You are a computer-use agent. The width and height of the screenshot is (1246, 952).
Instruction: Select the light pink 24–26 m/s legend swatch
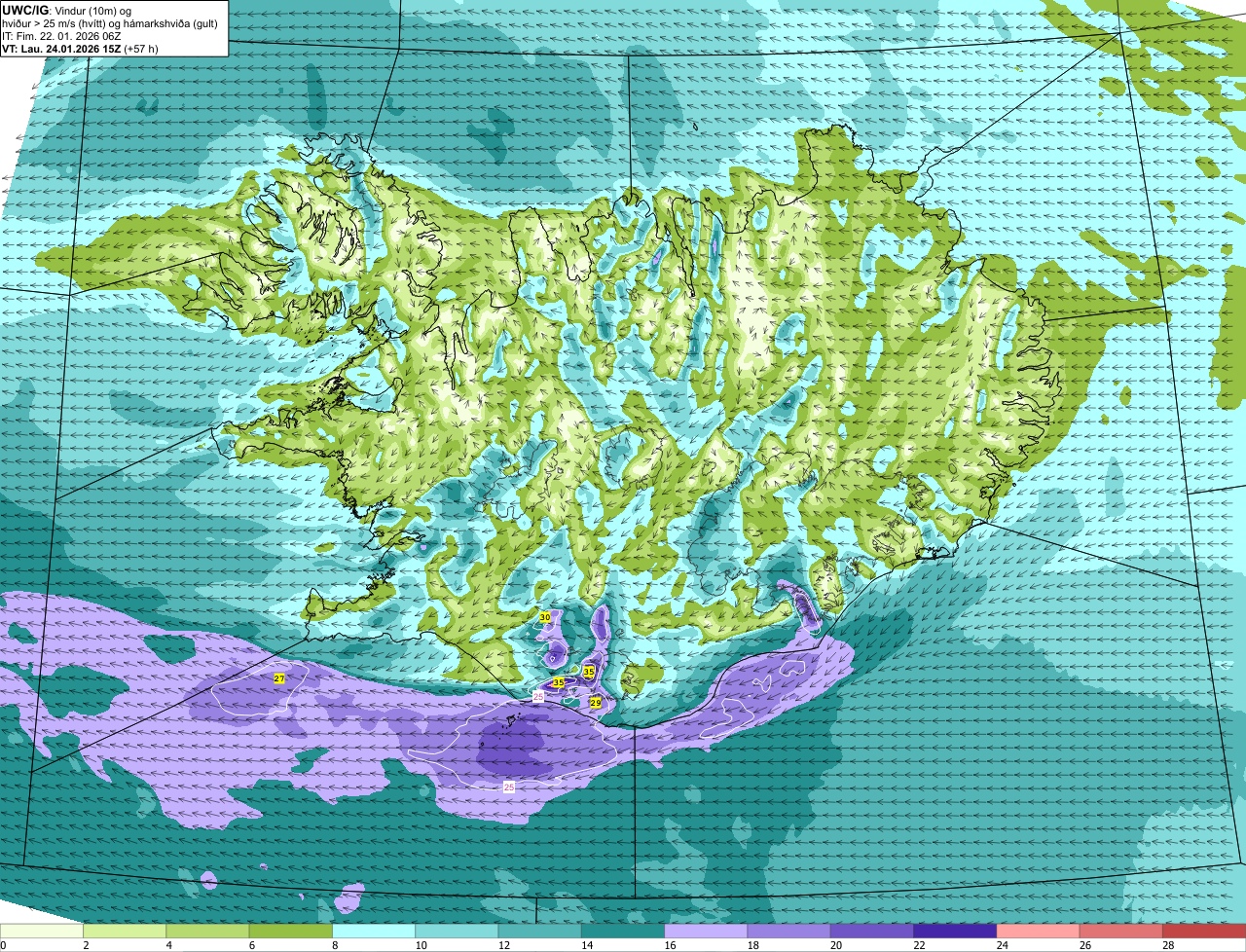click(x=1039, y=932)
